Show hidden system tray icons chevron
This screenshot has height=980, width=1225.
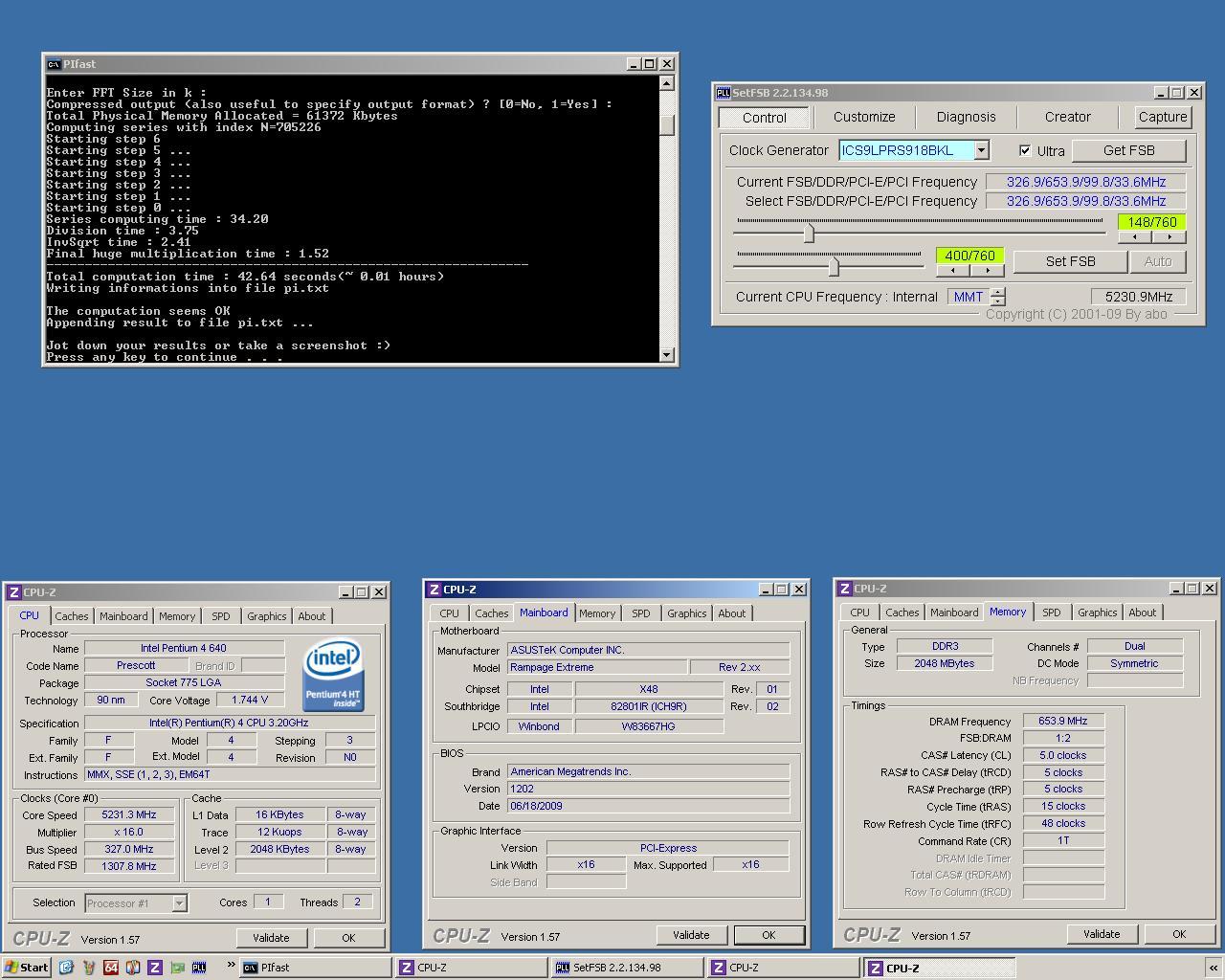pyautogui.click(x=1214, y=968)
